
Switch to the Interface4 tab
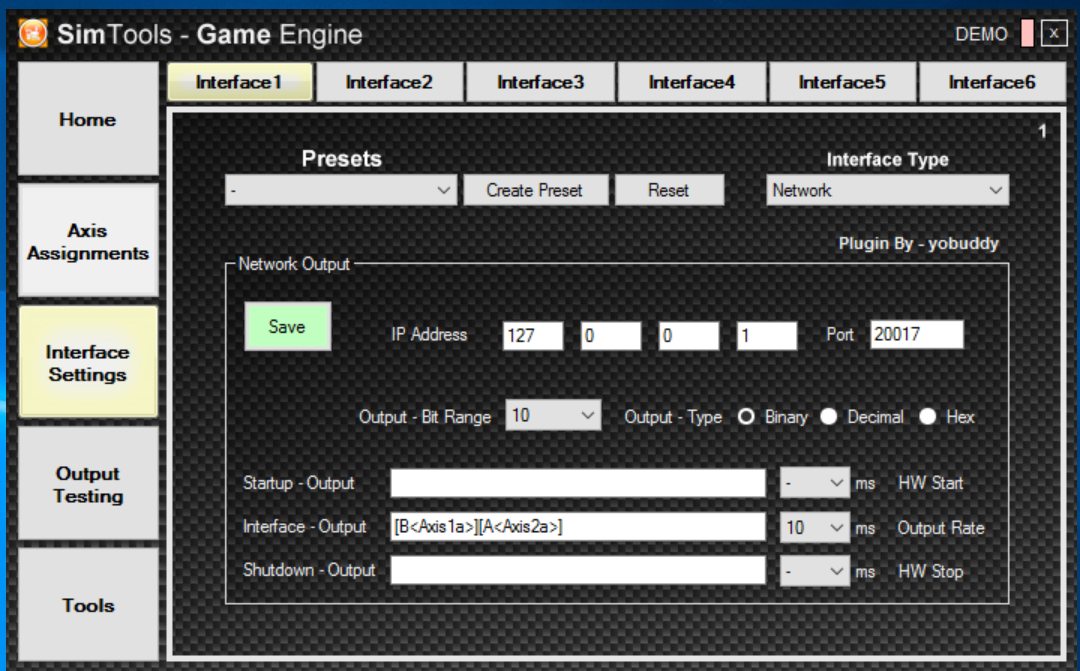(x=692, y=82)
